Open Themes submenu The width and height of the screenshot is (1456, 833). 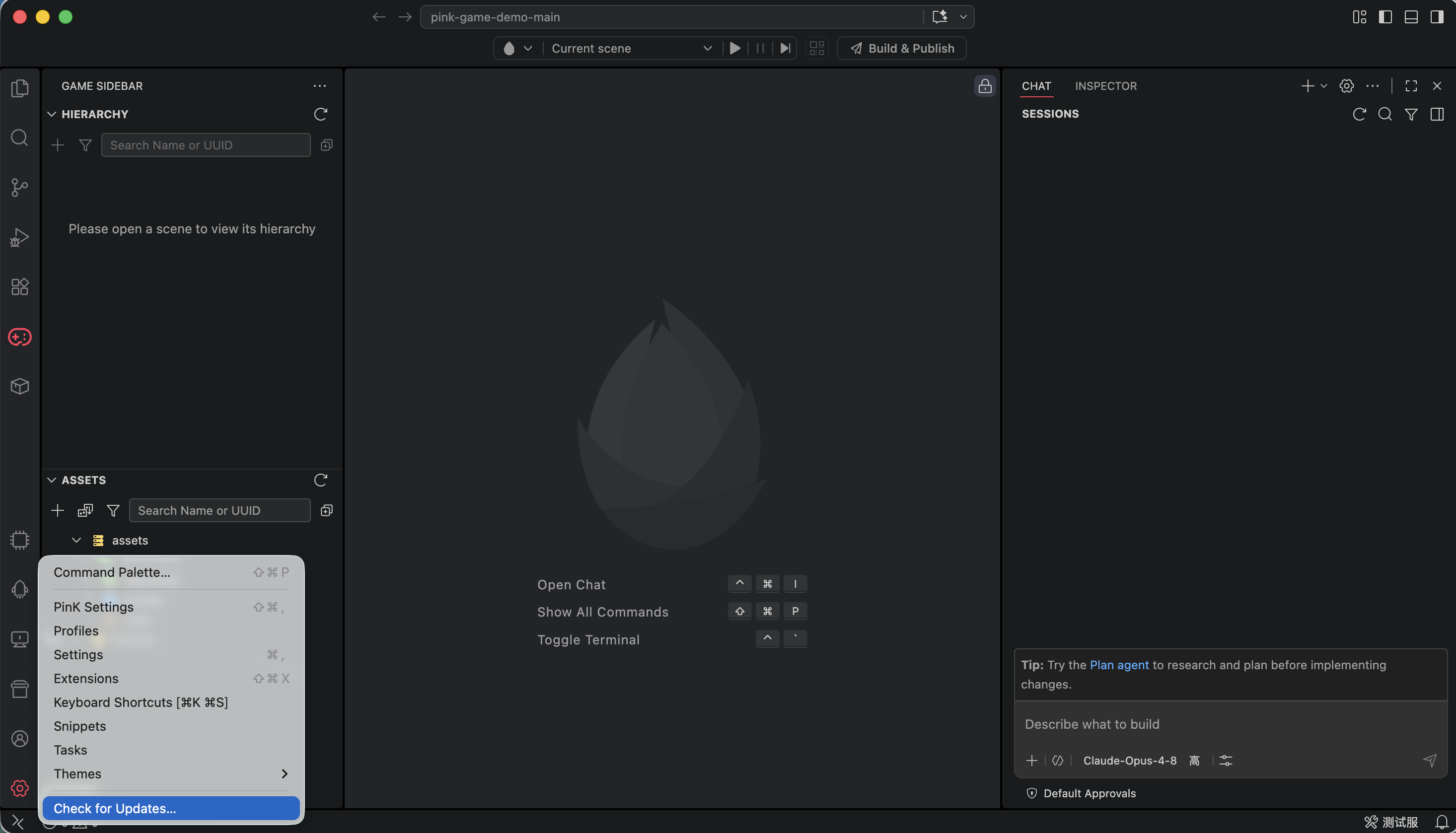tap(171, 773)
